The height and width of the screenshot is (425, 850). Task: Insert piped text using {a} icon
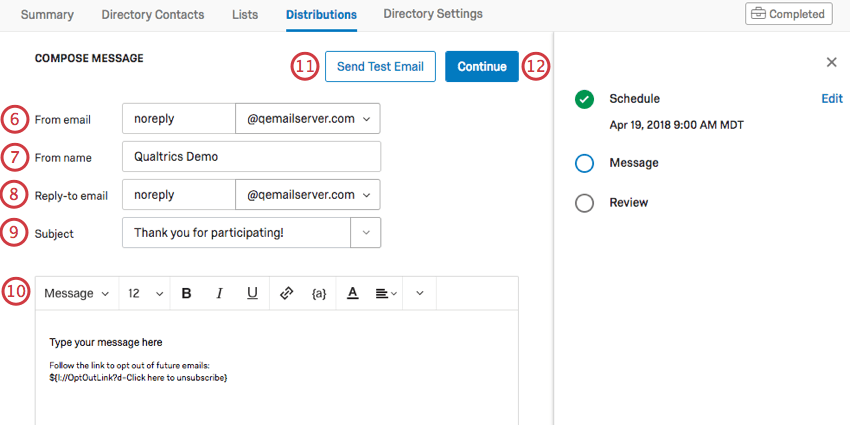(x=319, y=294)
